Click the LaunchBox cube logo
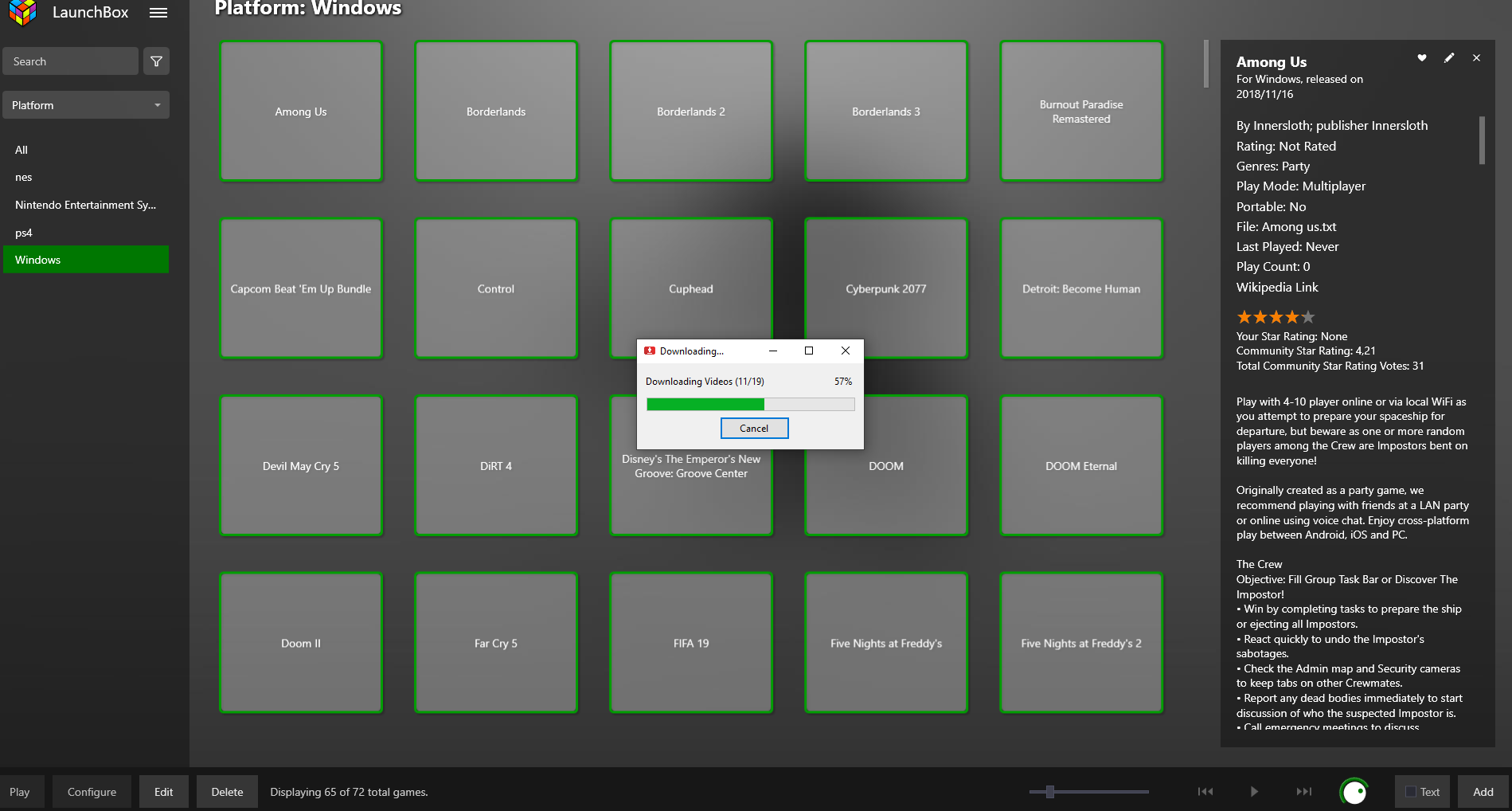This screenshot has width=1512, height=811. pyautogui.click(x=23, y=12)
